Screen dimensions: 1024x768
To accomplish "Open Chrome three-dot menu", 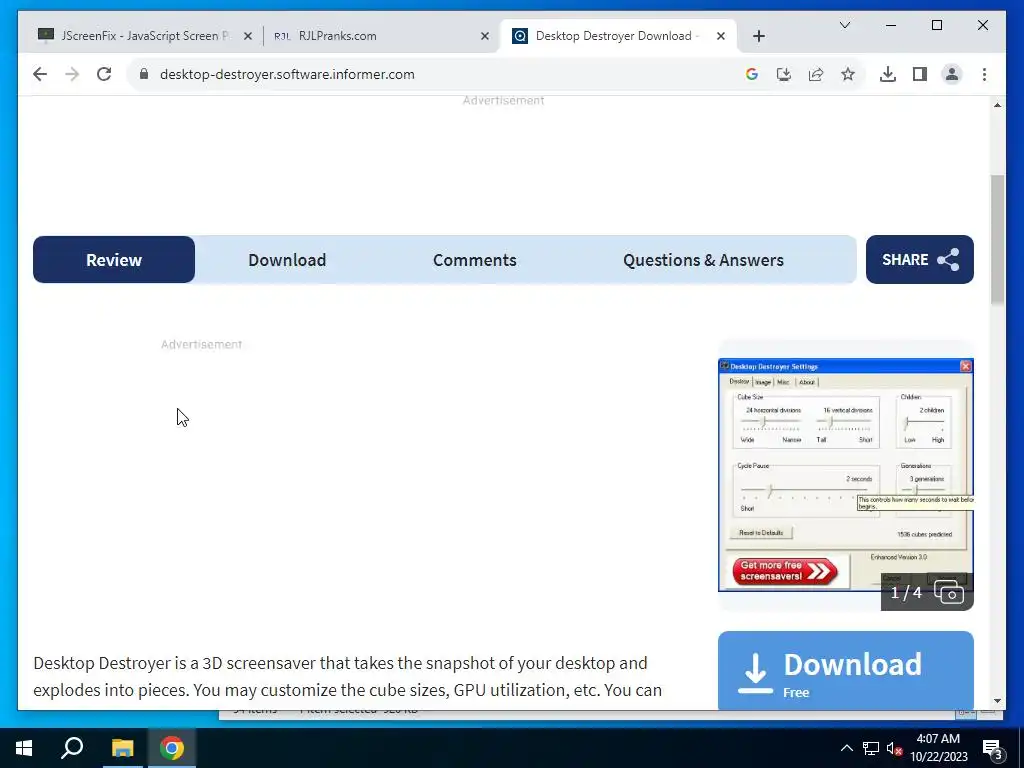I will [x=984, y=74].
